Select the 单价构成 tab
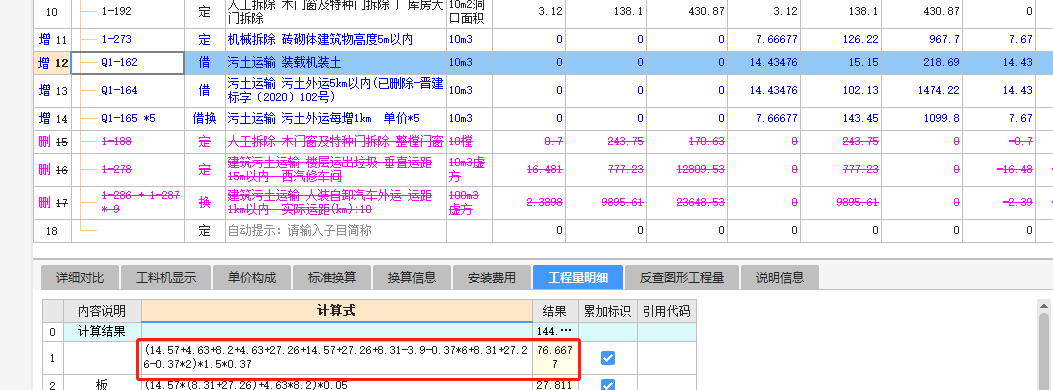 (x=252, y=277)
